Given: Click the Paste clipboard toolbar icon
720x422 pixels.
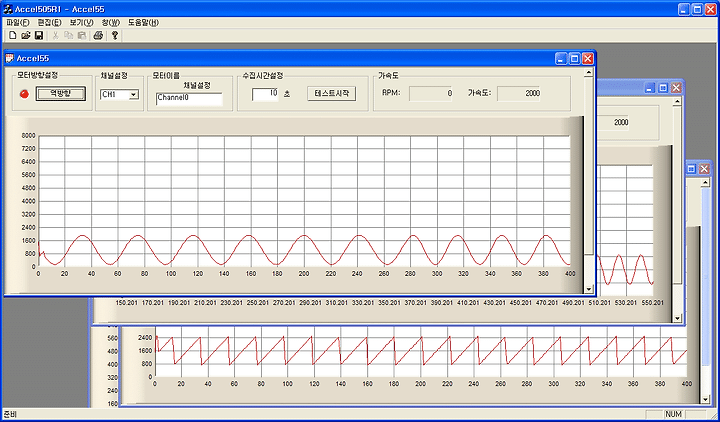Looking at the screenshot, I should [x=82, y=35].
